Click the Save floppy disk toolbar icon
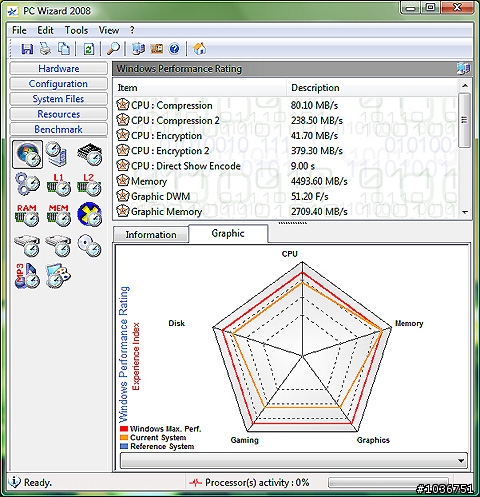 [27, 49]
